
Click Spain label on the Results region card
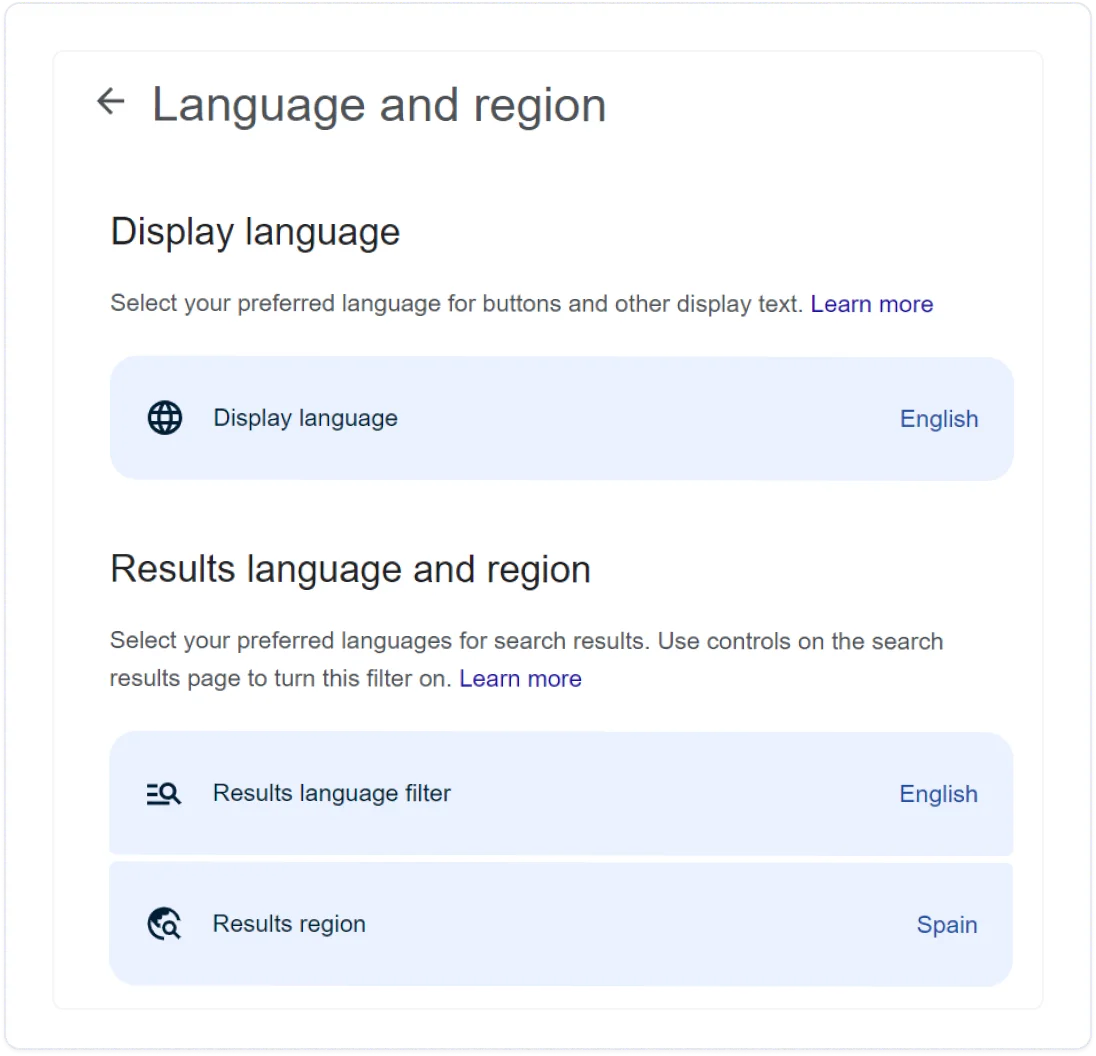point(946,925)
